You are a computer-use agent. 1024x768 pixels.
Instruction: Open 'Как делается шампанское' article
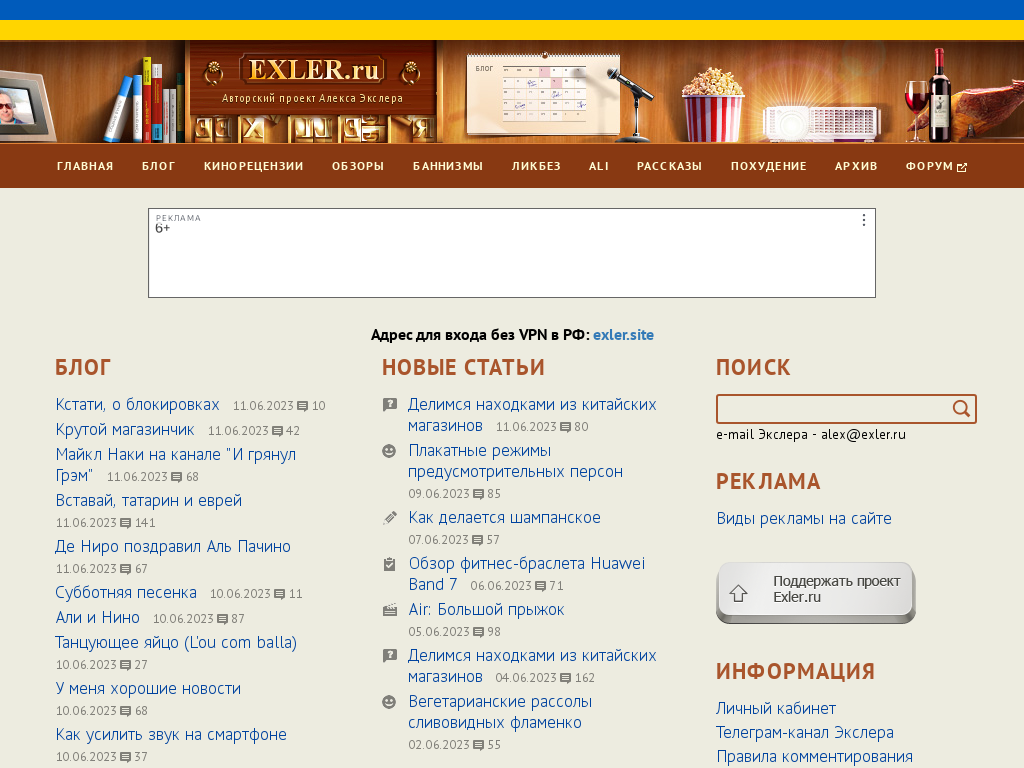[504, 518]
